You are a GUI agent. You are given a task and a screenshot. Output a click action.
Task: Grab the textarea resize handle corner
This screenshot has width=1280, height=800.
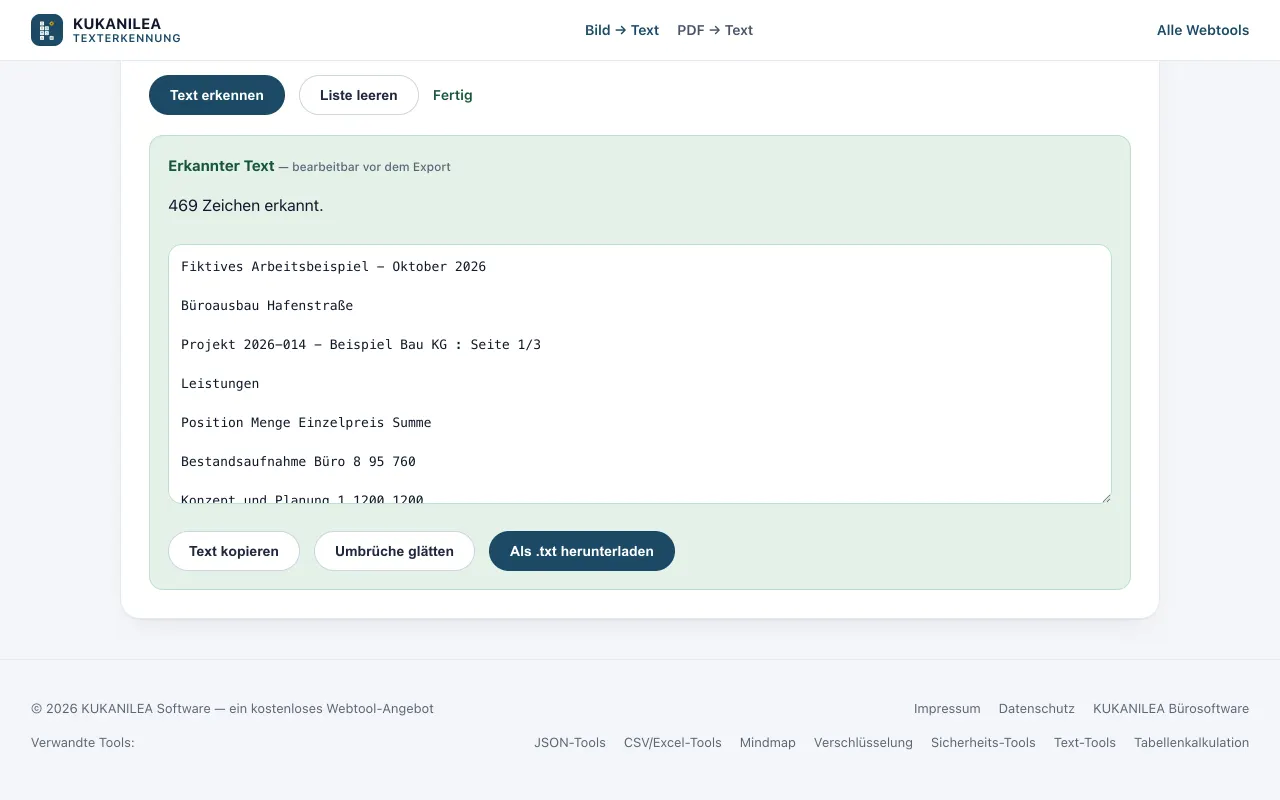coord(1105,497)
